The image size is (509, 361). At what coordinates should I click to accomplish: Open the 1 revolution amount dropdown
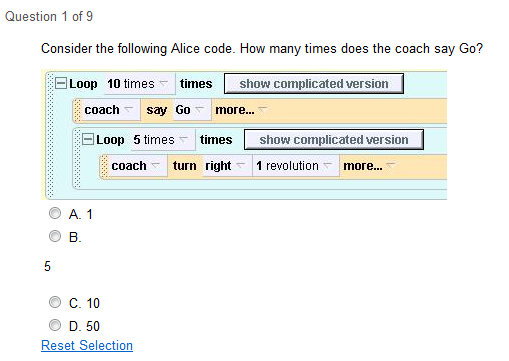[x=328, y=165]
